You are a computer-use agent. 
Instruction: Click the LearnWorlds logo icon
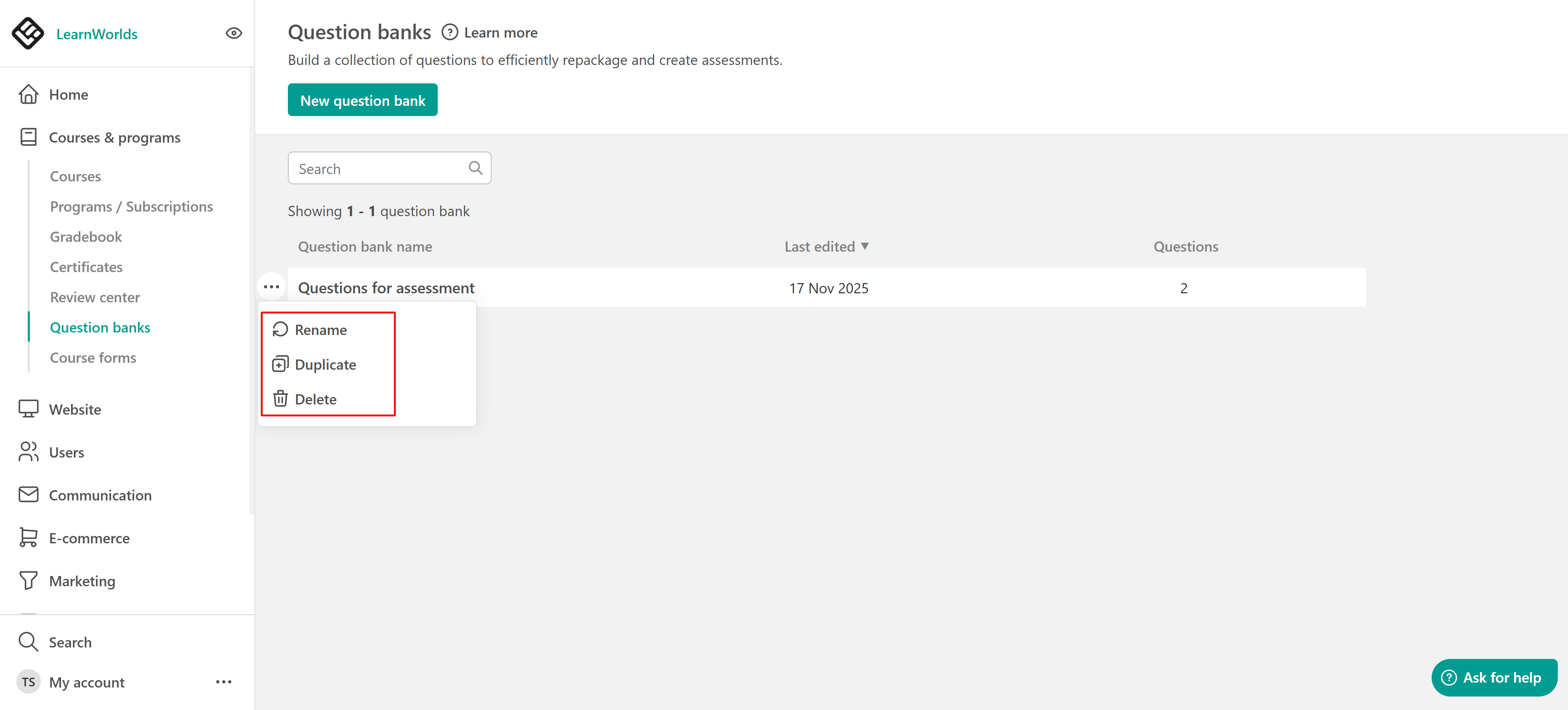[28, 33]
